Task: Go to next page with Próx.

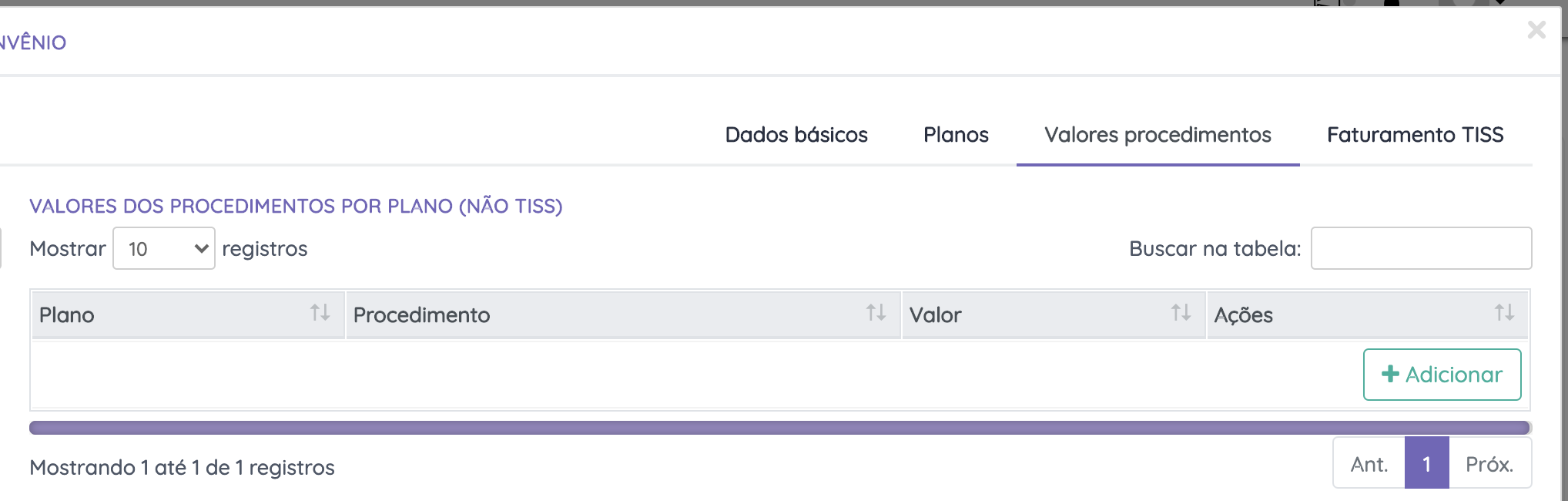Action: [x=1489, y=464]
